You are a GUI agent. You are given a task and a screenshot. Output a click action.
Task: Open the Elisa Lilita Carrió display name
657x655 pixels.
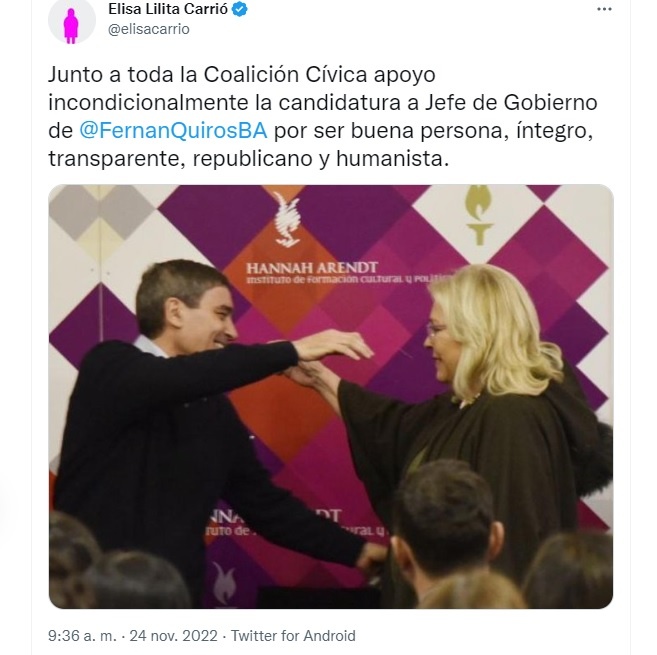168,9
